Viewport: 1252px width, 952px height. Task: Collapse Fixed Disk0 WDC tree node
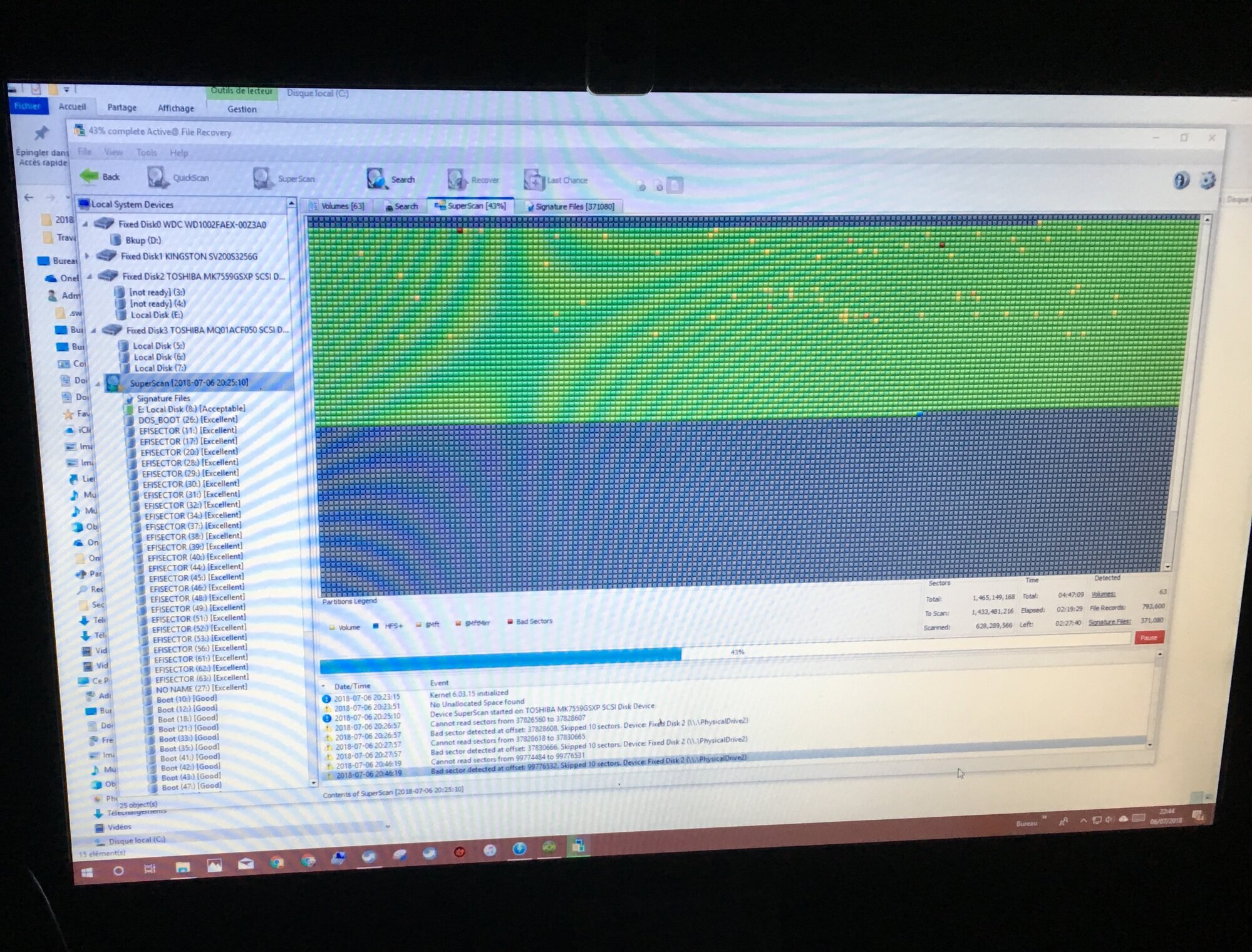85,224
